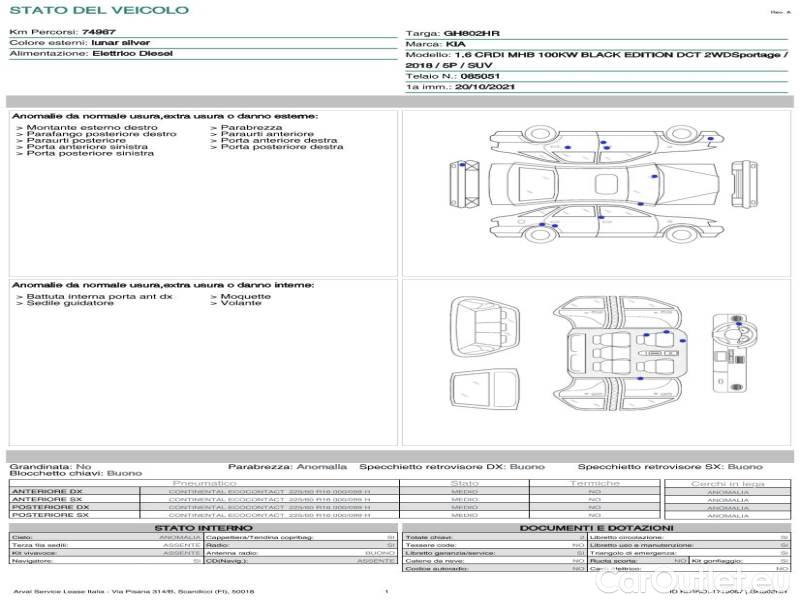
Task: Click the 'Navigatore:' row label
Action: [x=32, y=561]
